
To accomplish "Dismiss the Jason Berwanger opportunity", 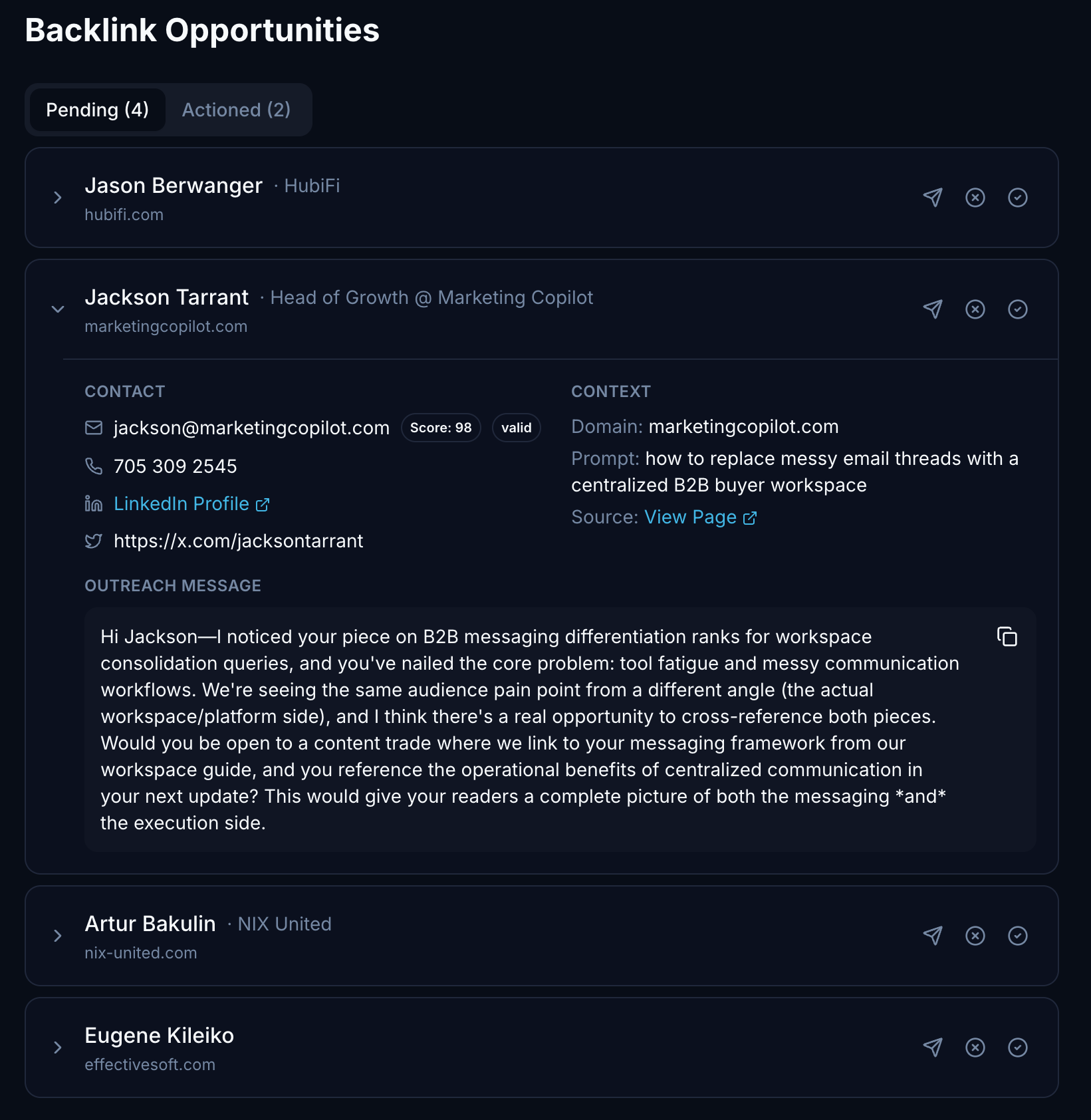I will coord(975,198).
